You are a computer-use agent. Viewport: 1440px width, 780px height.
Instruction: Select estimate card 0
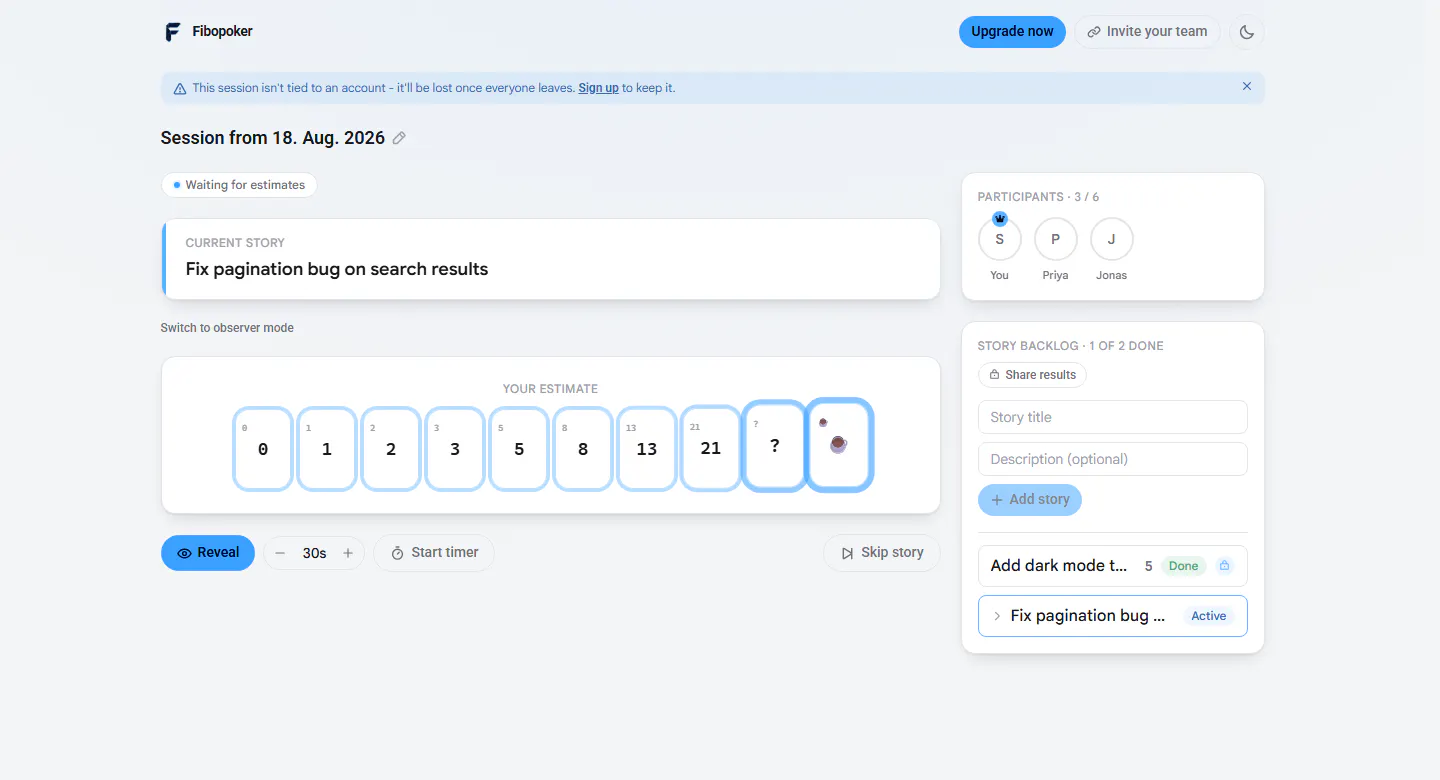tap(263, 449)
